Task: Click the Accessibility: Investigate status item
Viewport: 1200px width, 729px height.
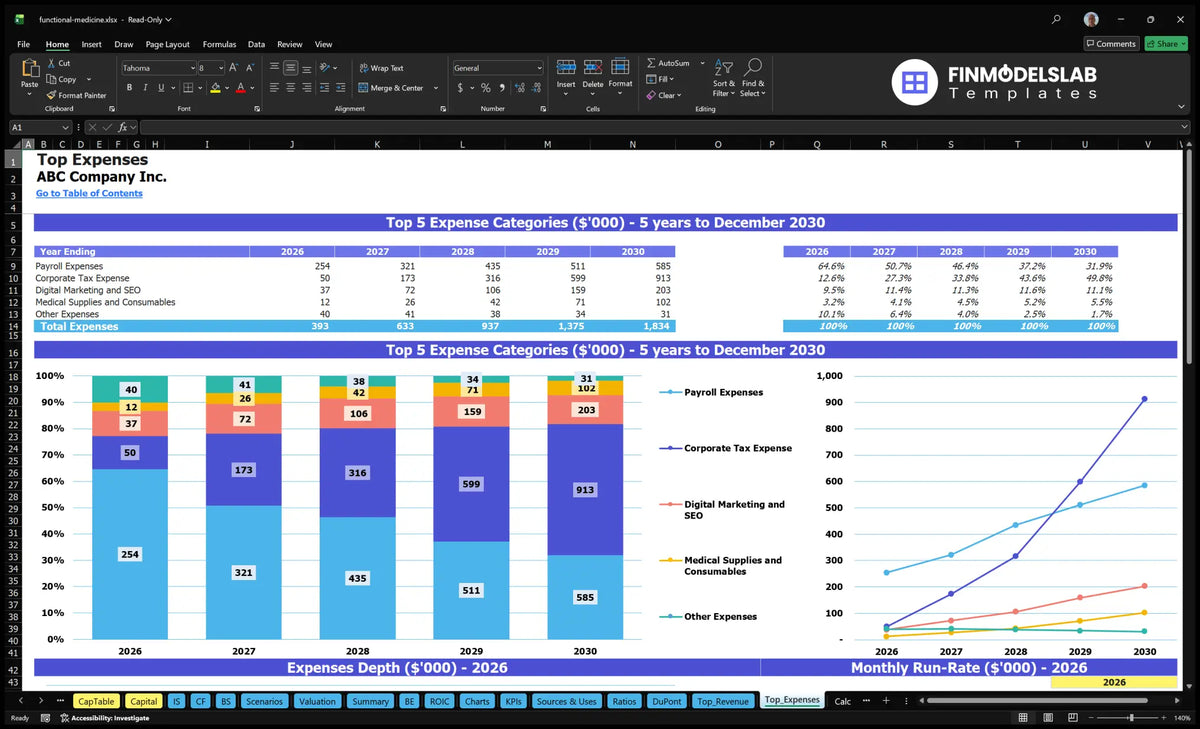Action: (104, 718)
